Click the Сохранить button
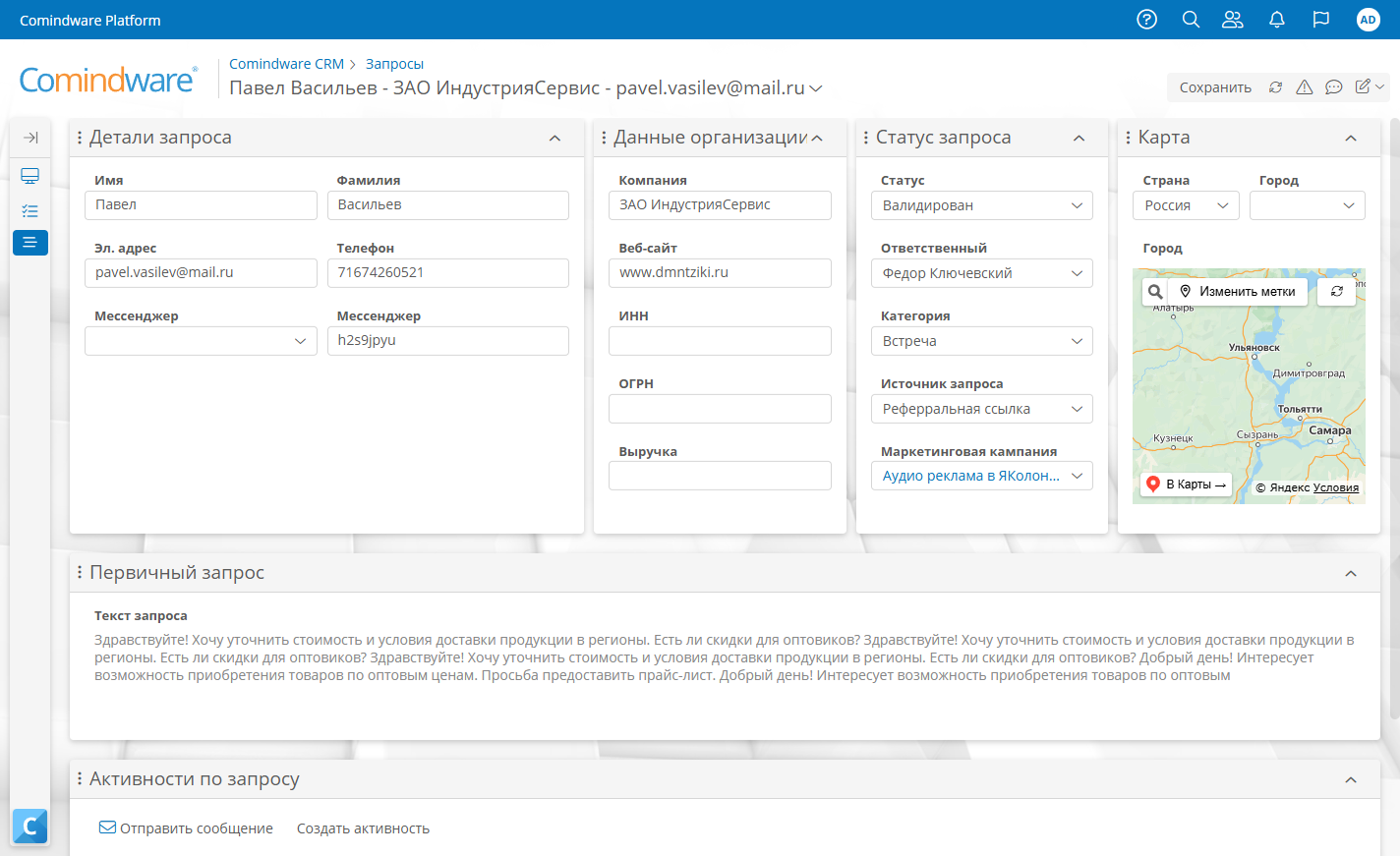 point(1215,87)
